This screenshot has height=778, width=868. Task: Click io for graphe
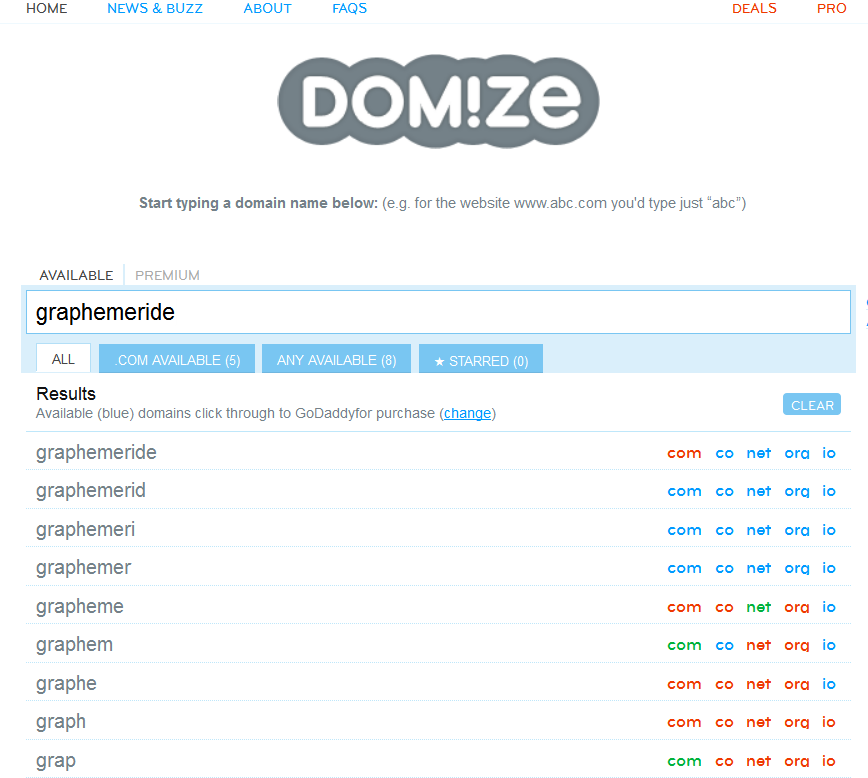(829, 684)
